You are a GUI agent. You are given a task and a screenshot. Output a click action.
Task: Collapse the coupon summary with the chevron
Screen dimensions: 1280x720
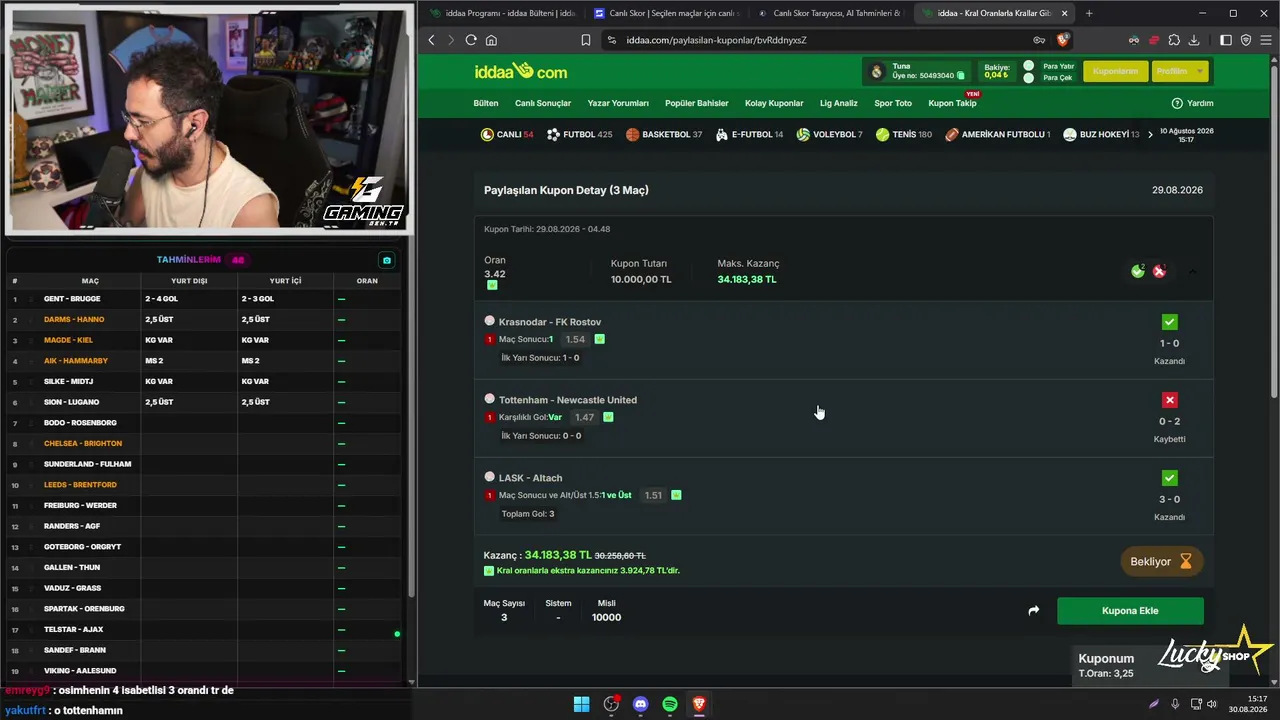[1192, 271]
